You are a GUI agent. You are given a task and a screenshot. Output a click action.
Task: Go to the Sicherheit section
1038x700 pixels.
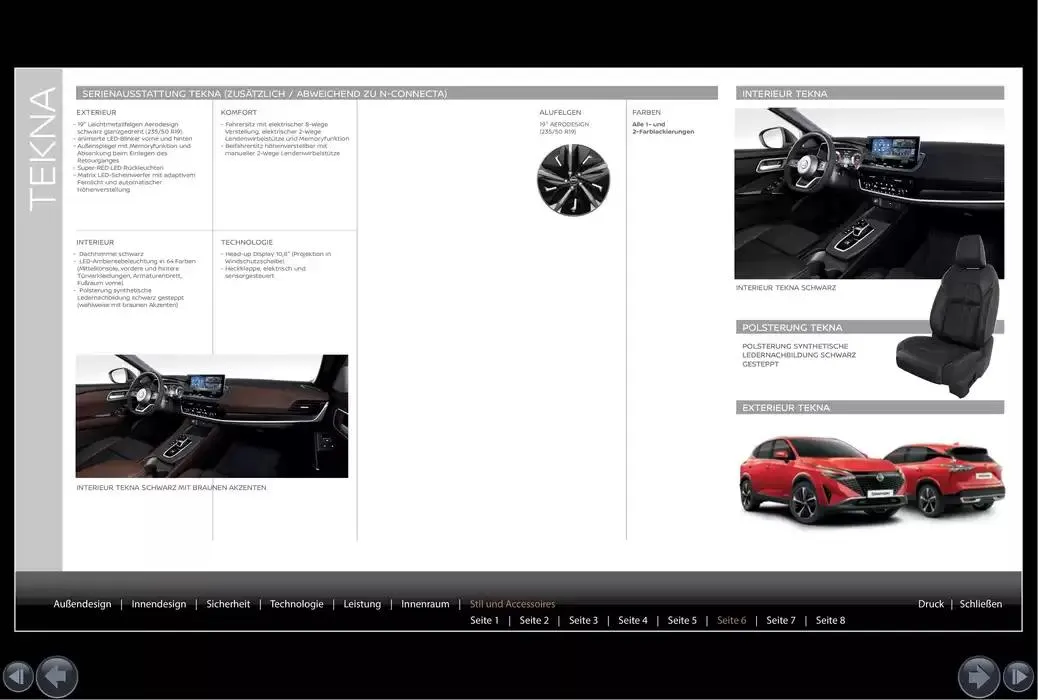pyautogui.click(x=228, y=604)
